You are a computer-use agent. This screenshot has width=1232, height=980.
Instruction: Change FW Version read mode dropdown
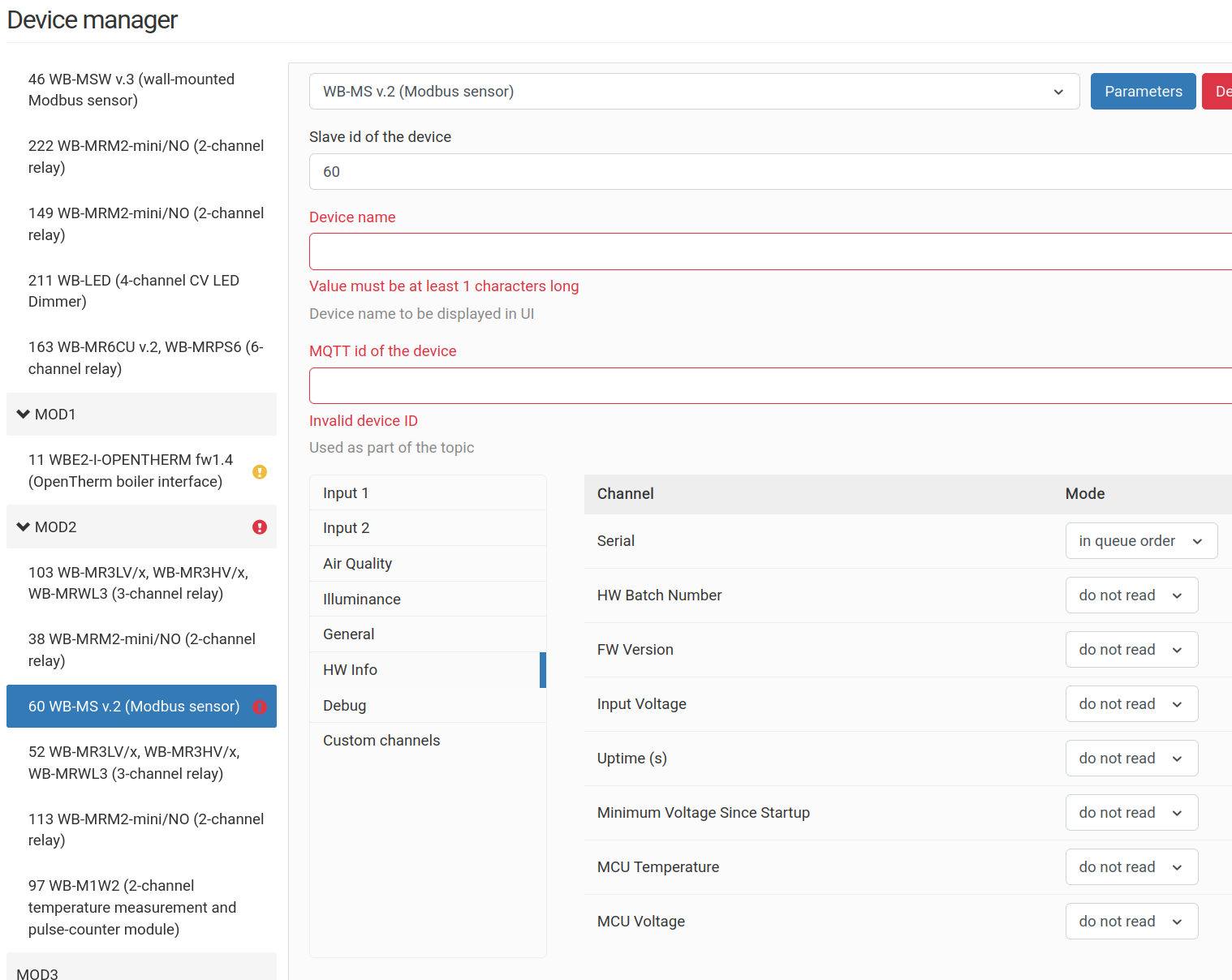pos(1131,650)
